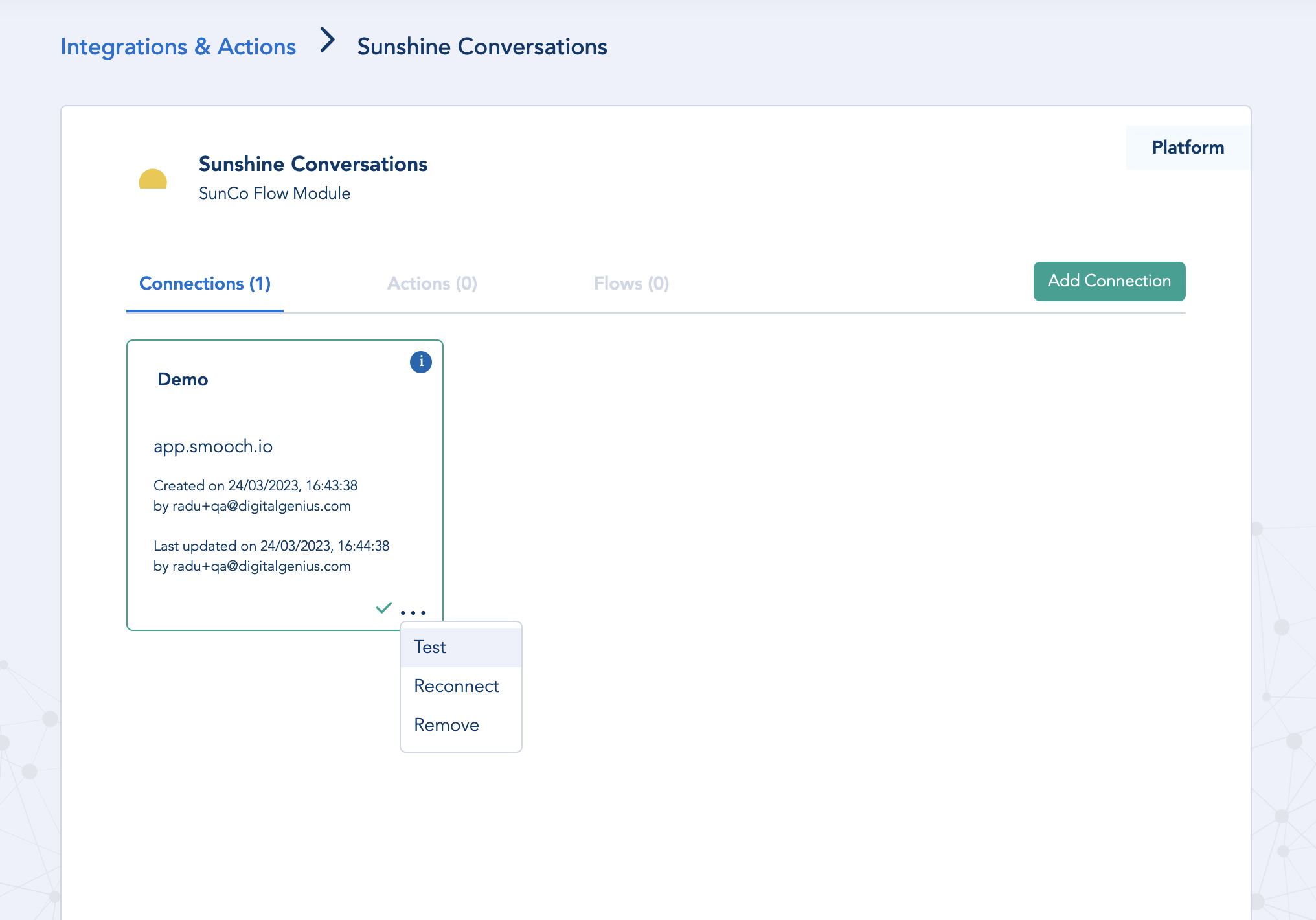The height and width of the screenshot is (920, 1316).
Task: Choose Reconnect in the dropdown menu
Action: 461,686
